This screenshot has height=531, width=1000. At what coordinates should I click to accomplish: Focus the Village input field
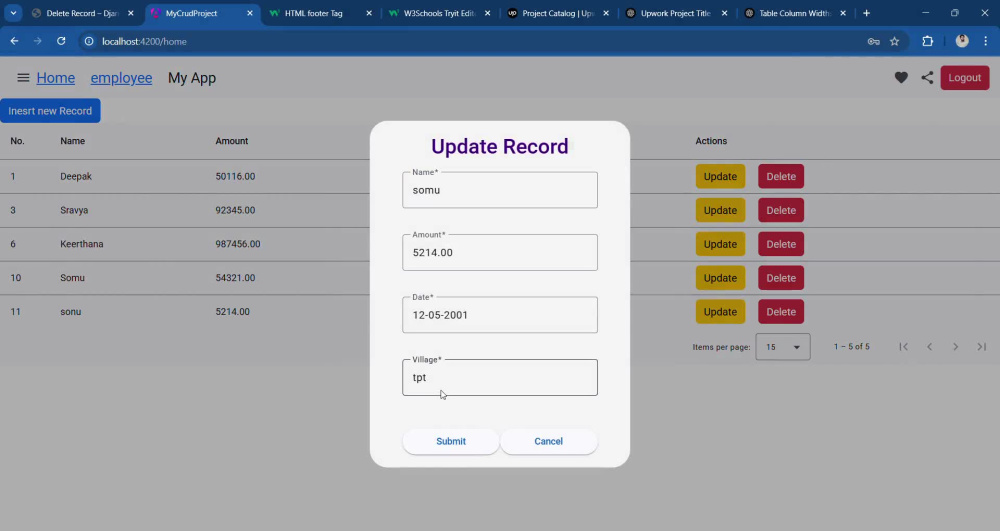click(500, 377)
